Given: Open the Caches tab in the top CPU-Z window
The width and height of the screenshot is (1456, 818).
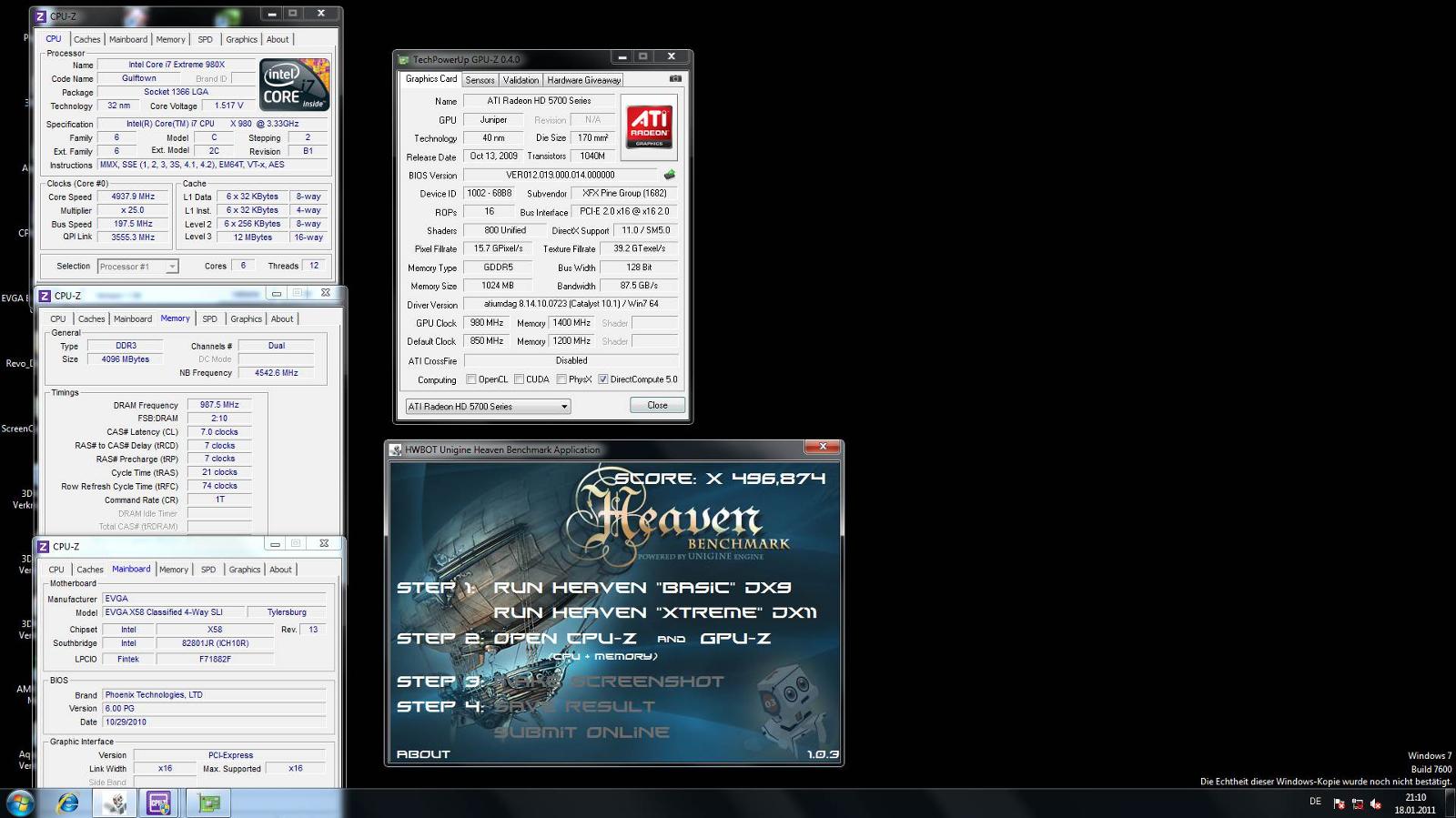Looking at the screenshot, I should (x=86, y=39).
